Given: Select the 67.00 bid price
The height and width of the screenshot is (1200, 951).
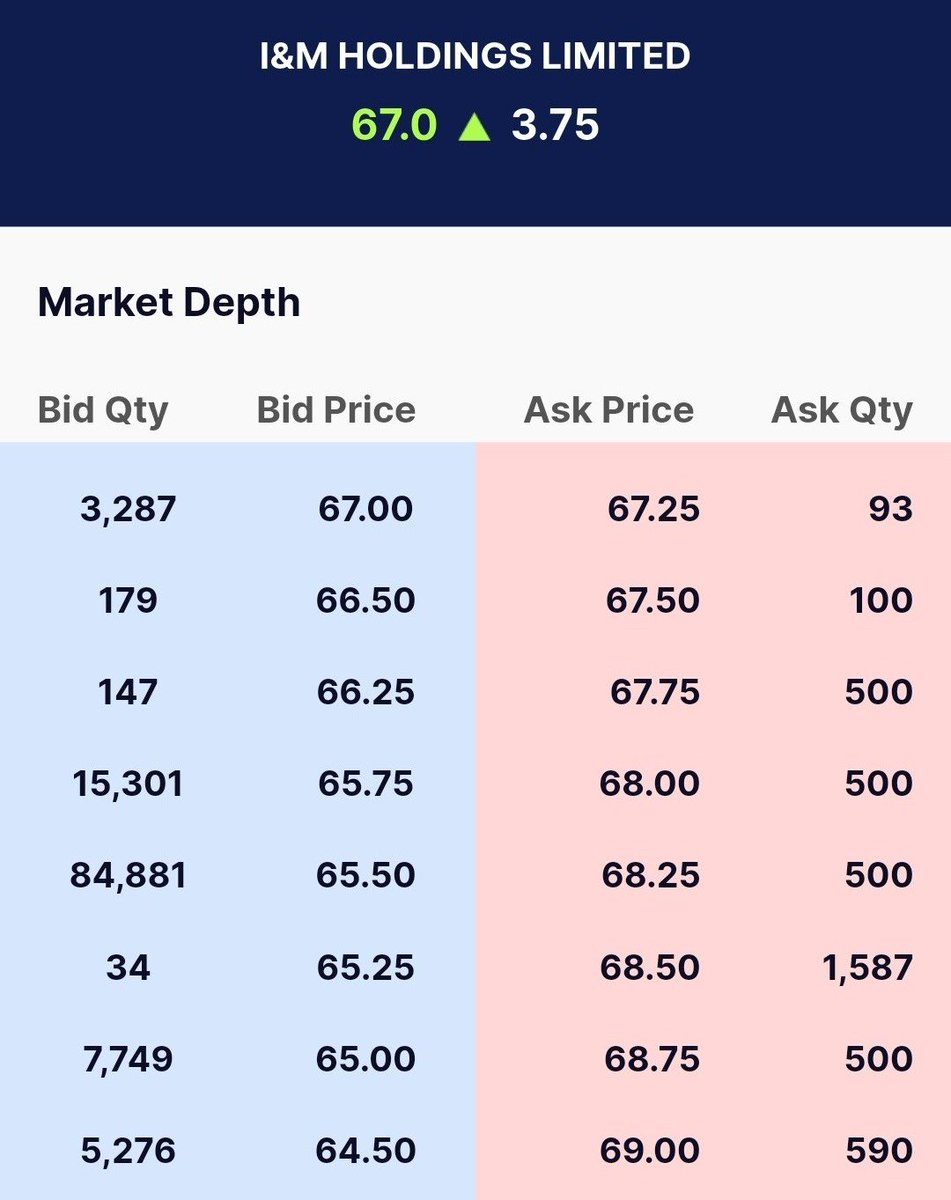Looking at the screenshot, I should click(365, 509).
